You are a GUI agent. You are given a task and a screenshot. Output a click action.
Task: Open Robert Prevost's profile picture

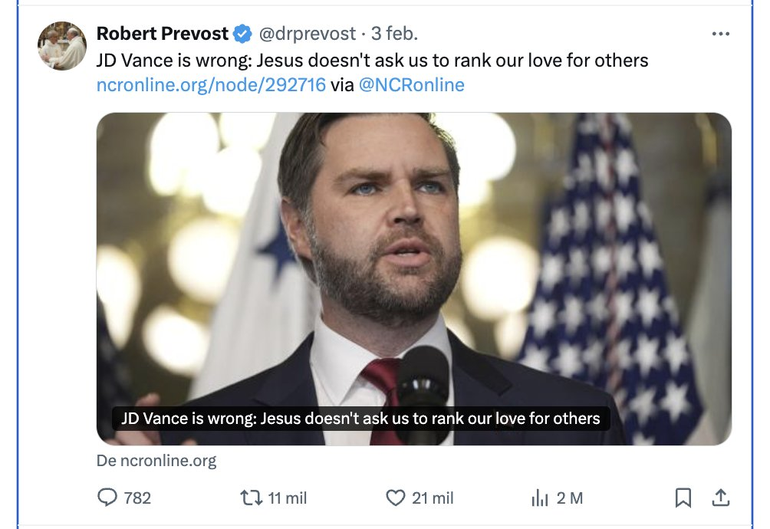[62, 46]
